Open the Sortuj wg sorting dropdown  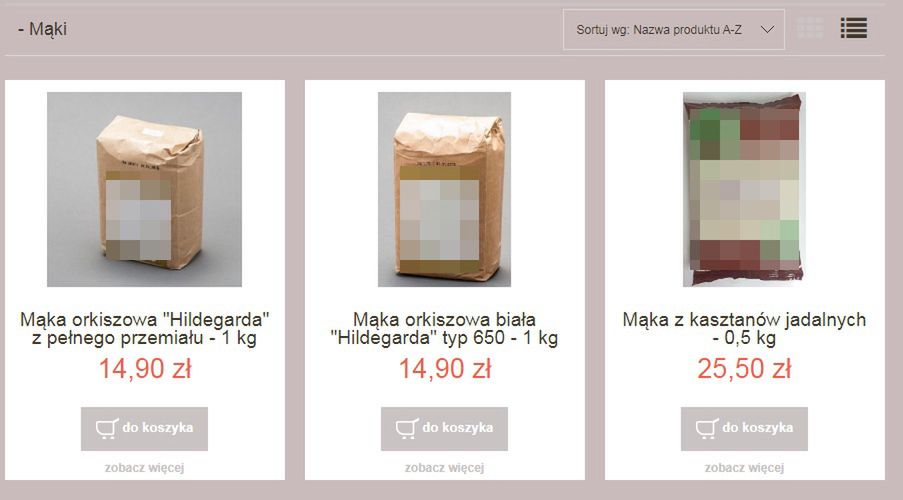click(674, 29)
